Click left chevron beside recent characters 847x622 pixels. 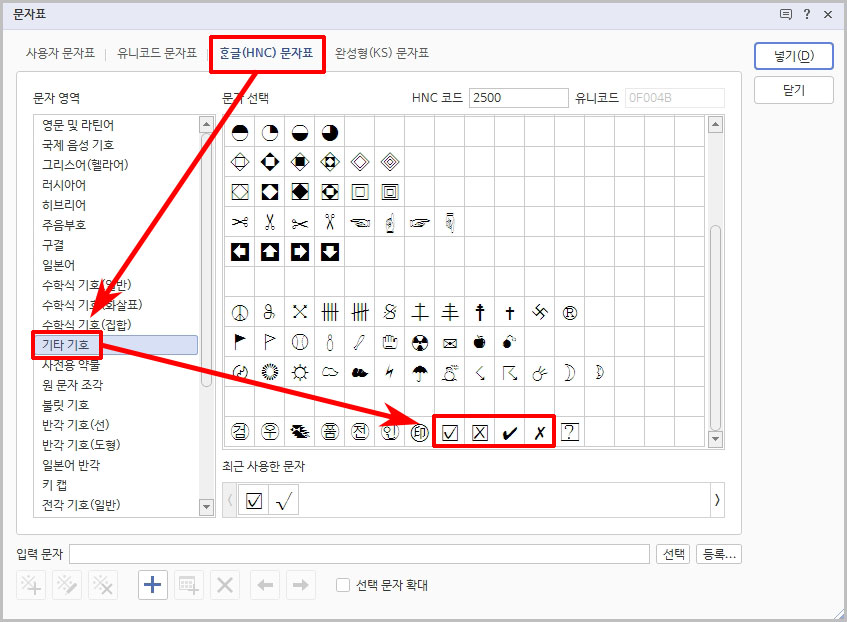[231, 499]
